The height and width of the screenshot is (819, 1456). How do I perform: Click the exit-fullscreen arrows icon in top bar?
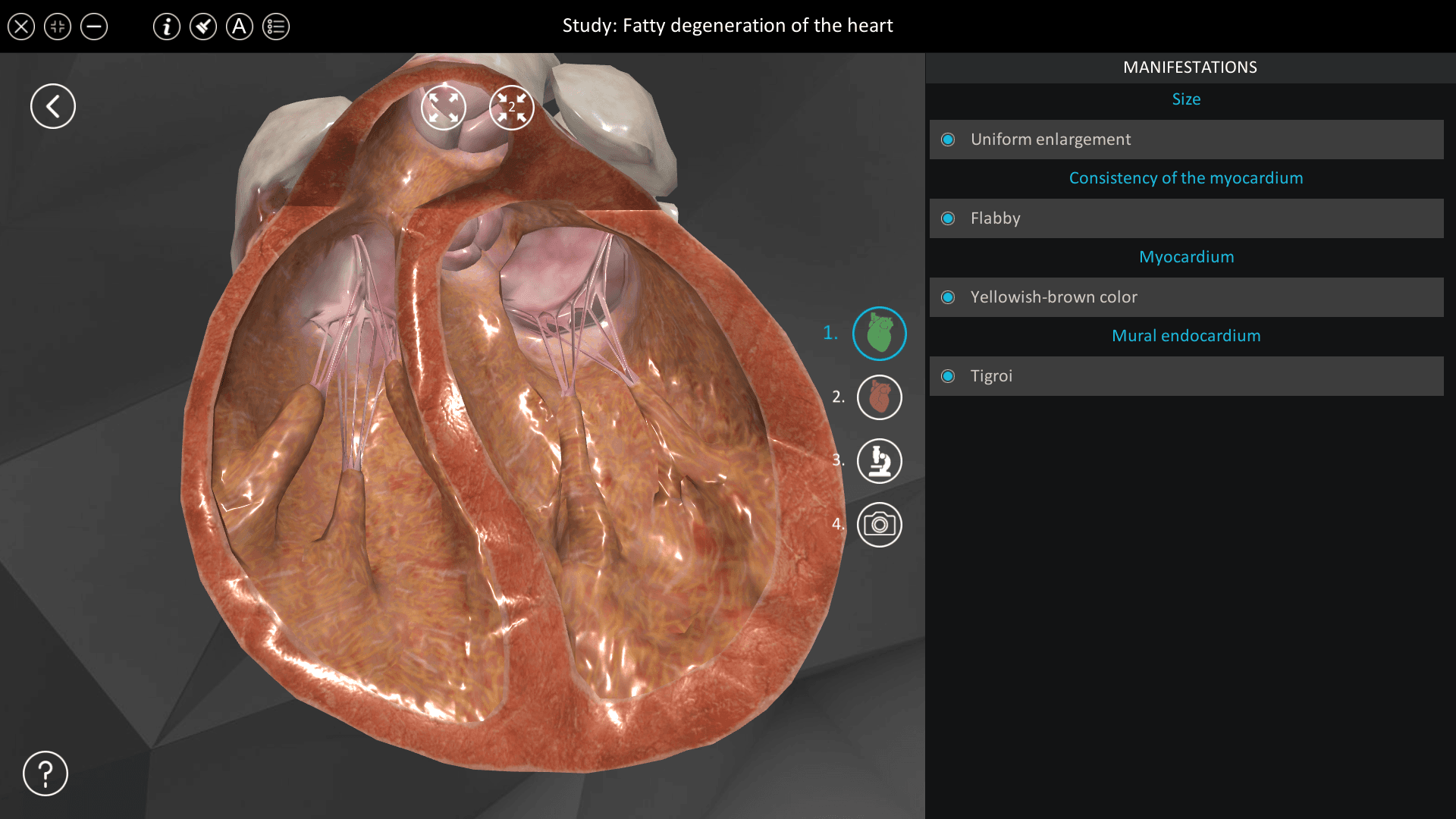coord(58,27)
